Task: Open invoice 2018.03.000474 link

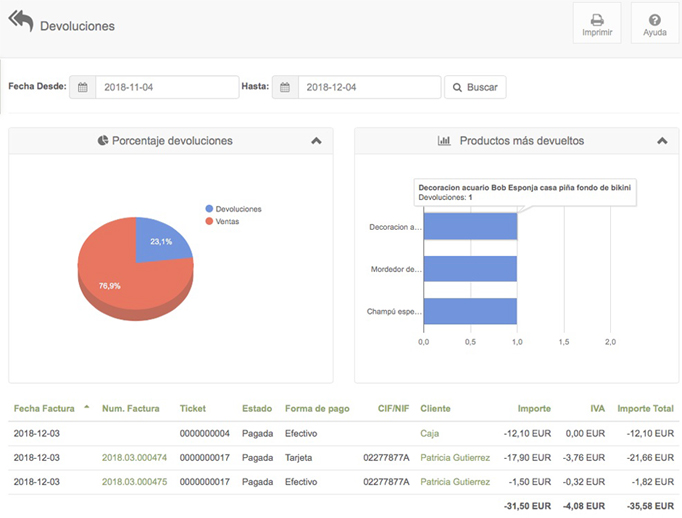Action: (133, 457)
